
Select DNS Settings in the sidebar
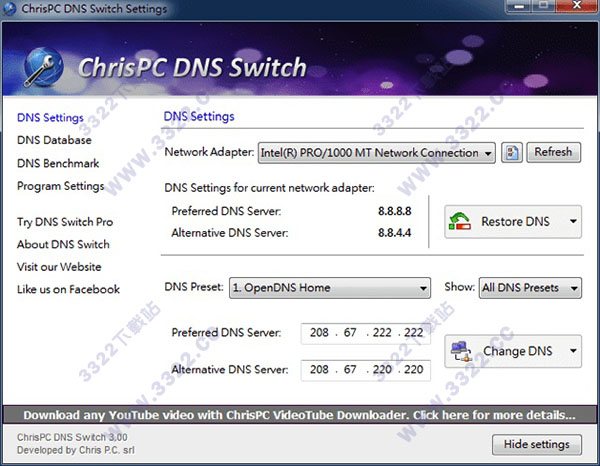click(50, 118)
